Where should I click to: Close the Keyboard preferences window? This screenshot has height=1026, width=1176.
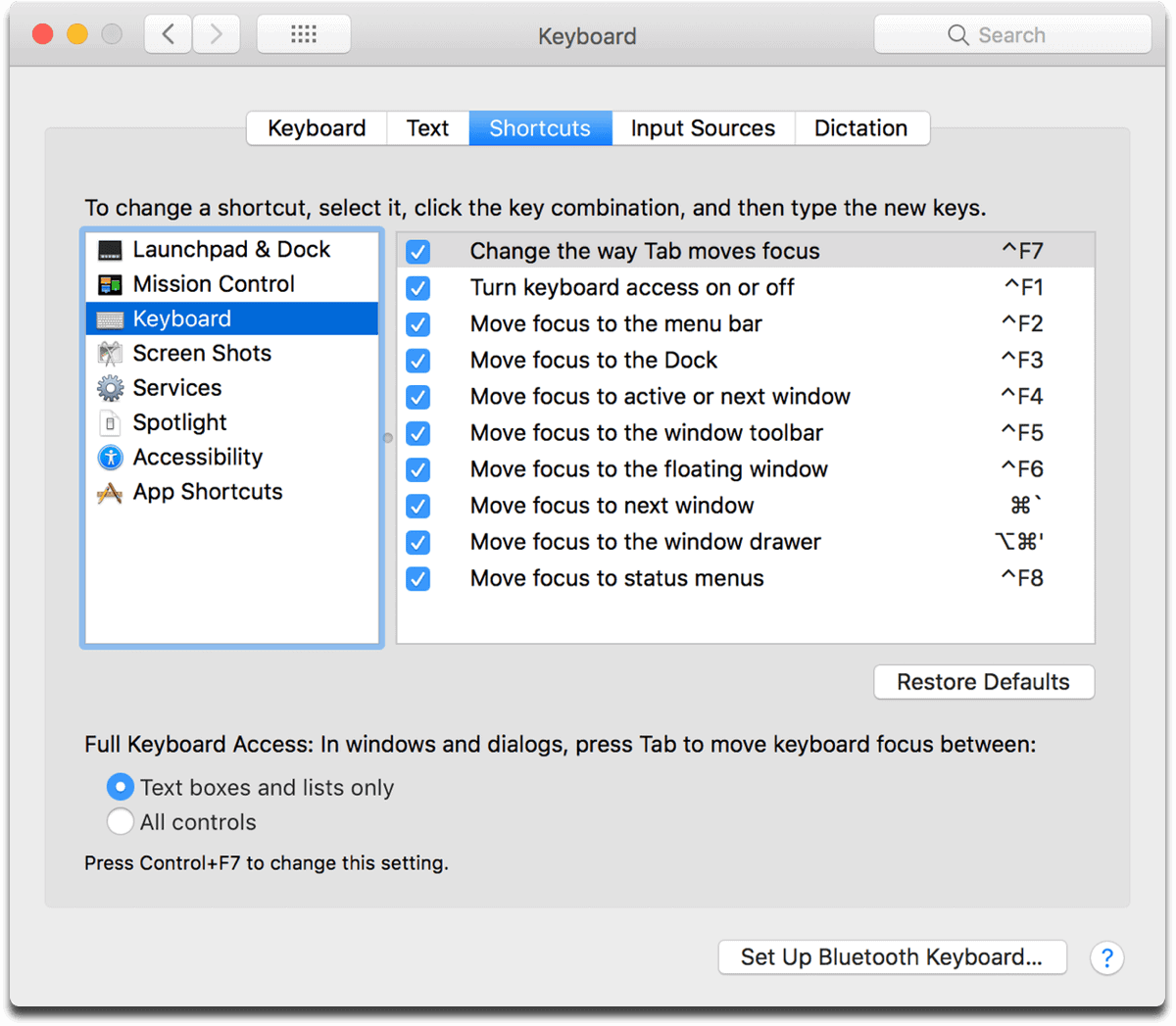tap(42, 34)
